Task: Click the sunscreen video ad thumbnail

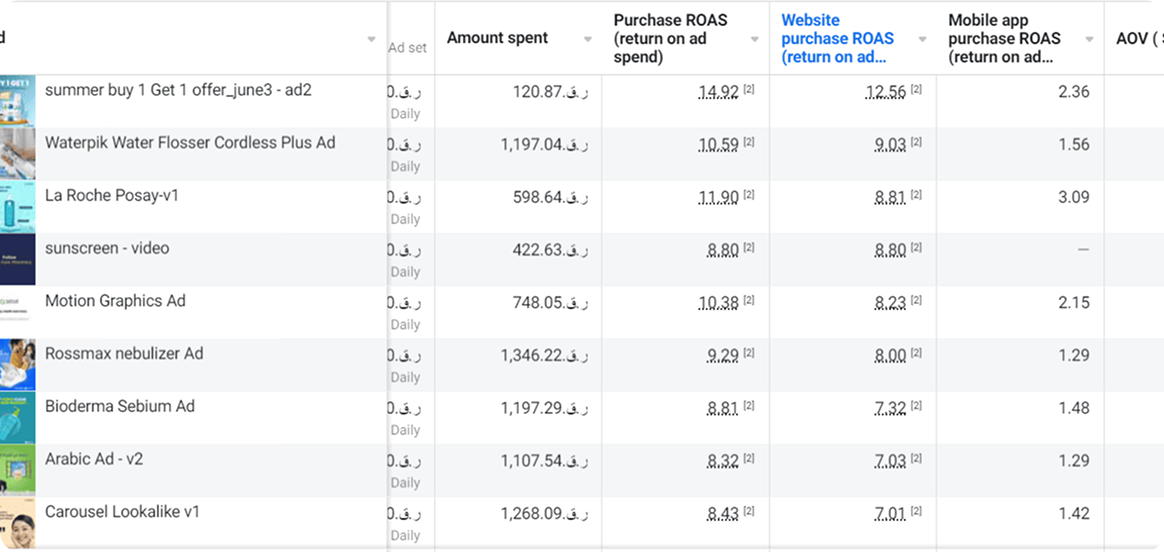Action: tap(17, 260)
